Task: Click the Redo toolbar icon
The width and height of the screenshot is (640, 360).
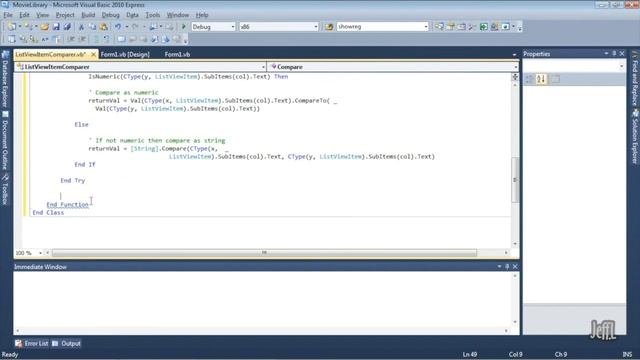Action: point(135,27)
